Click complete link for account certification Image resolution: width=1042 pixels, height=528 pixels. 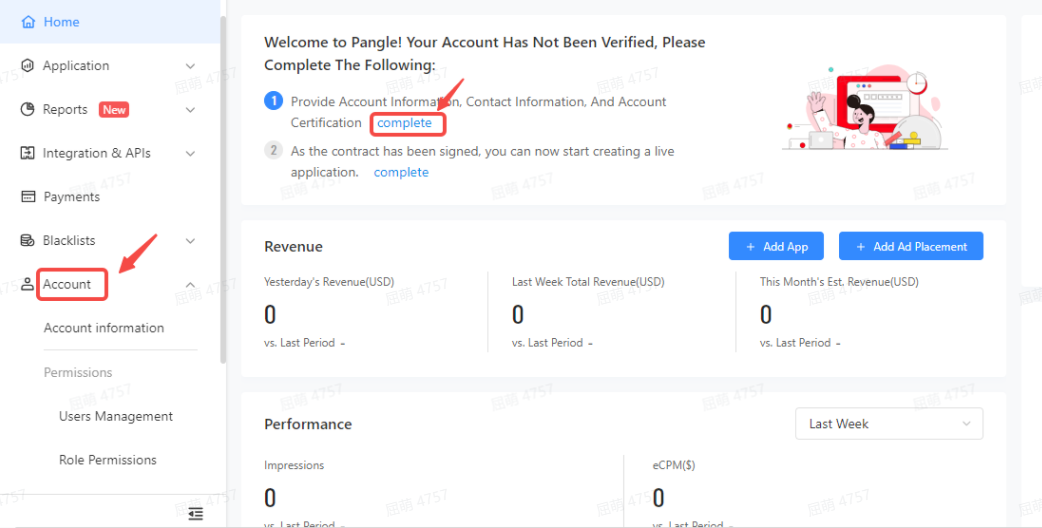[x=404, y=123]
